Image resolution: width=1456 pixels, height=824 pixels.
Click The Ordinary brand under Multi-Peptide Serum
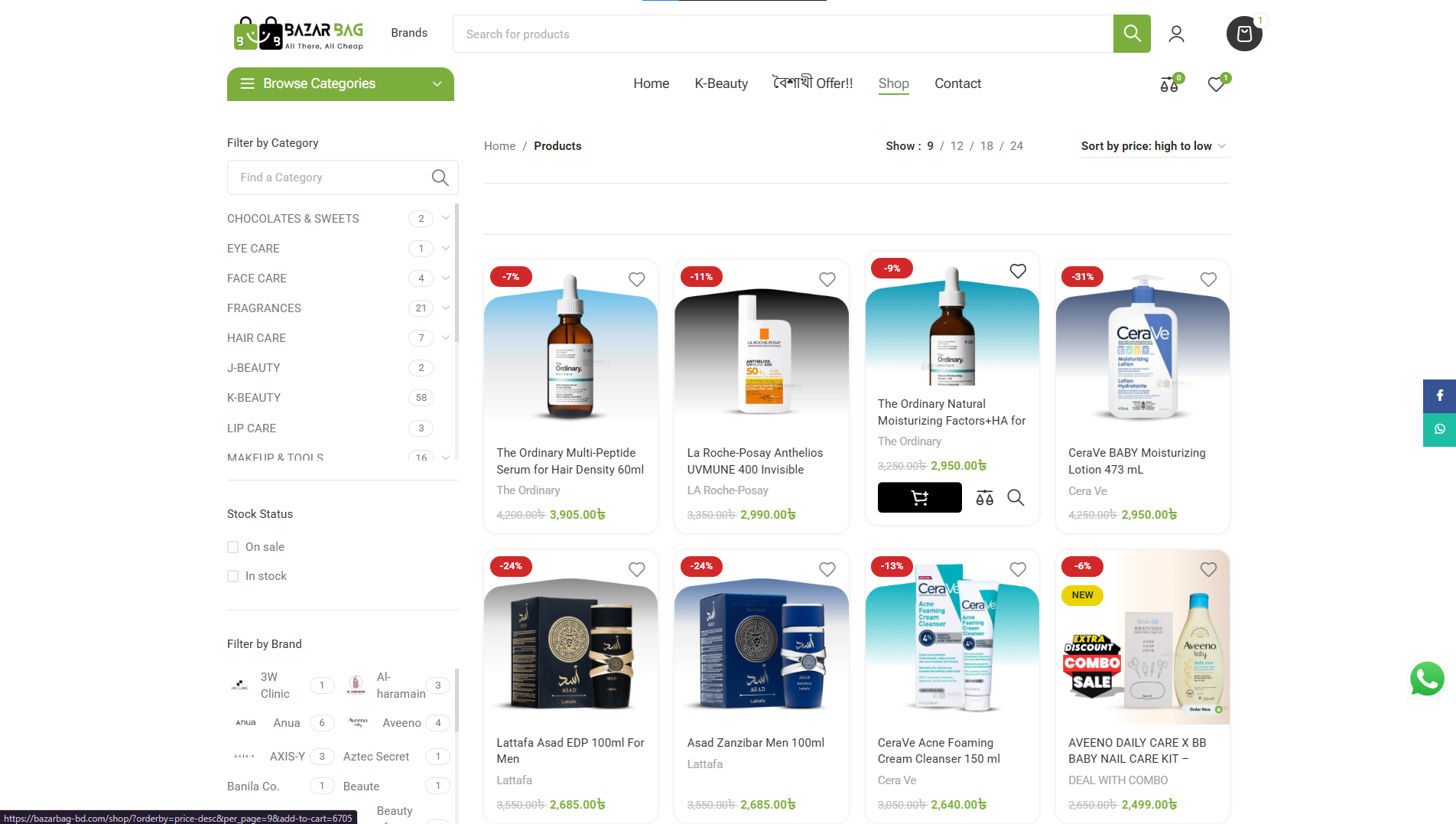[x=528, y=490]
